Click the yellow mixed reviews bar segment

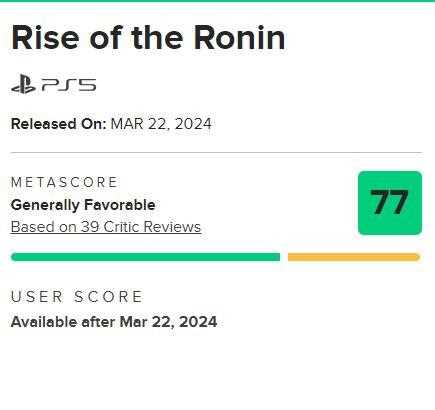[354, 257]
